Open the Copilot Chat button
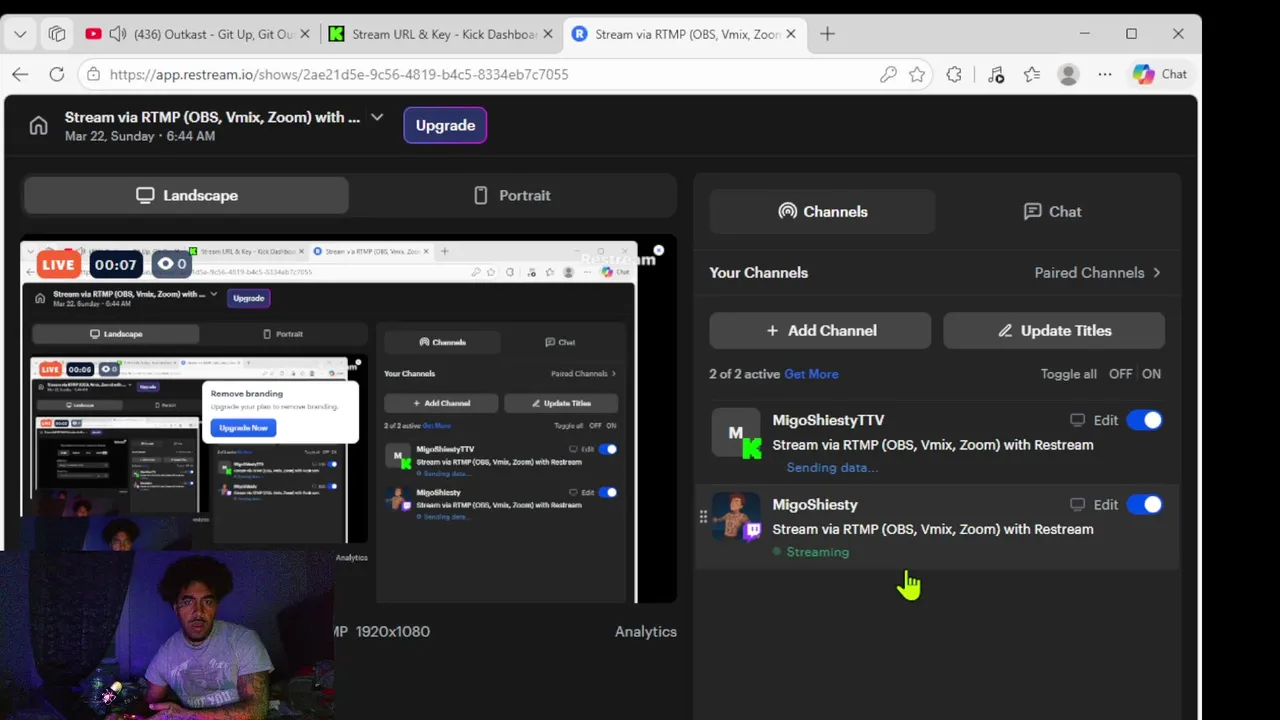Viewport: 1280px width, 720px height. pos(1160,74)
